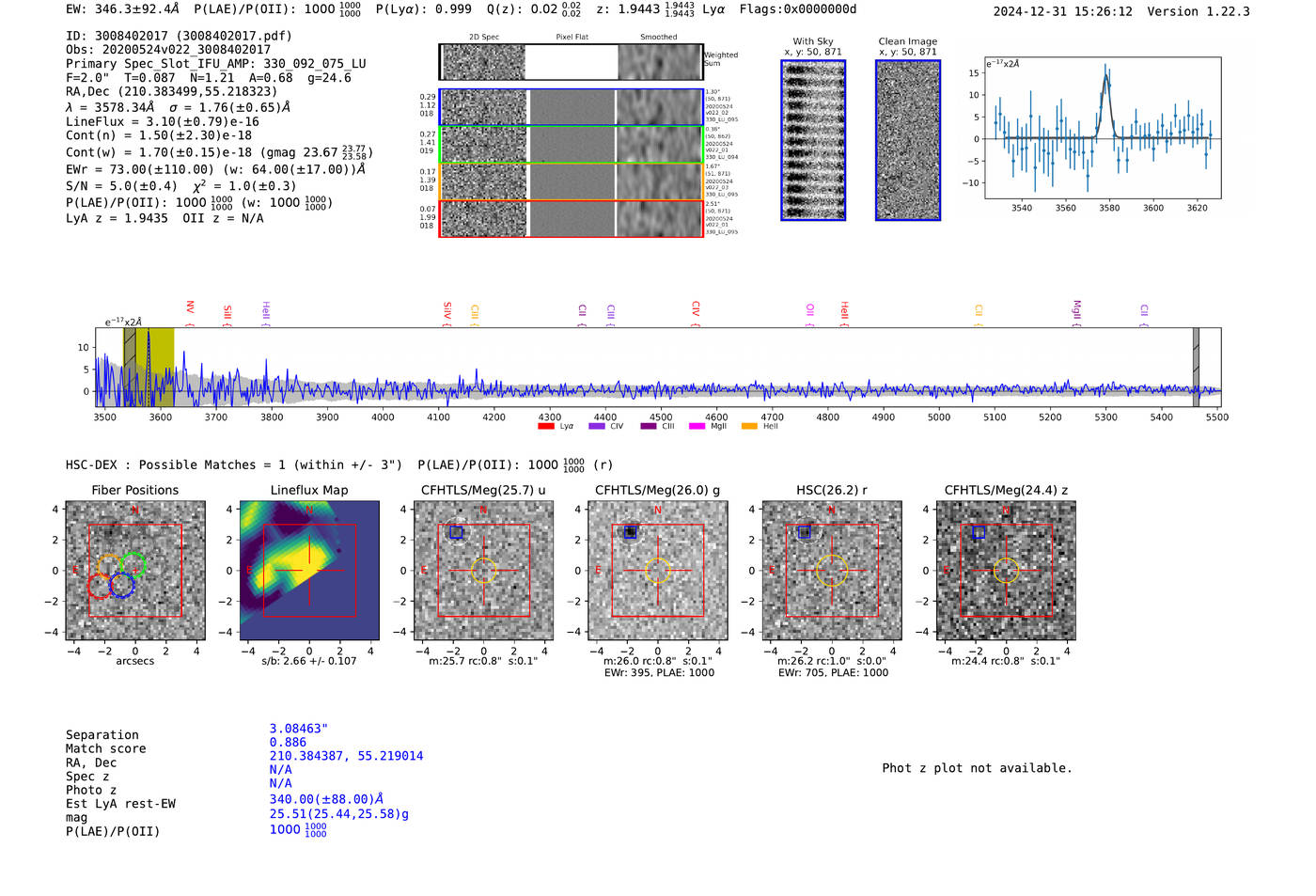This screenshot has width=1316, height=896.
Task: Open the HSC(26.2) r image
Action: click(x=832, y=571)
